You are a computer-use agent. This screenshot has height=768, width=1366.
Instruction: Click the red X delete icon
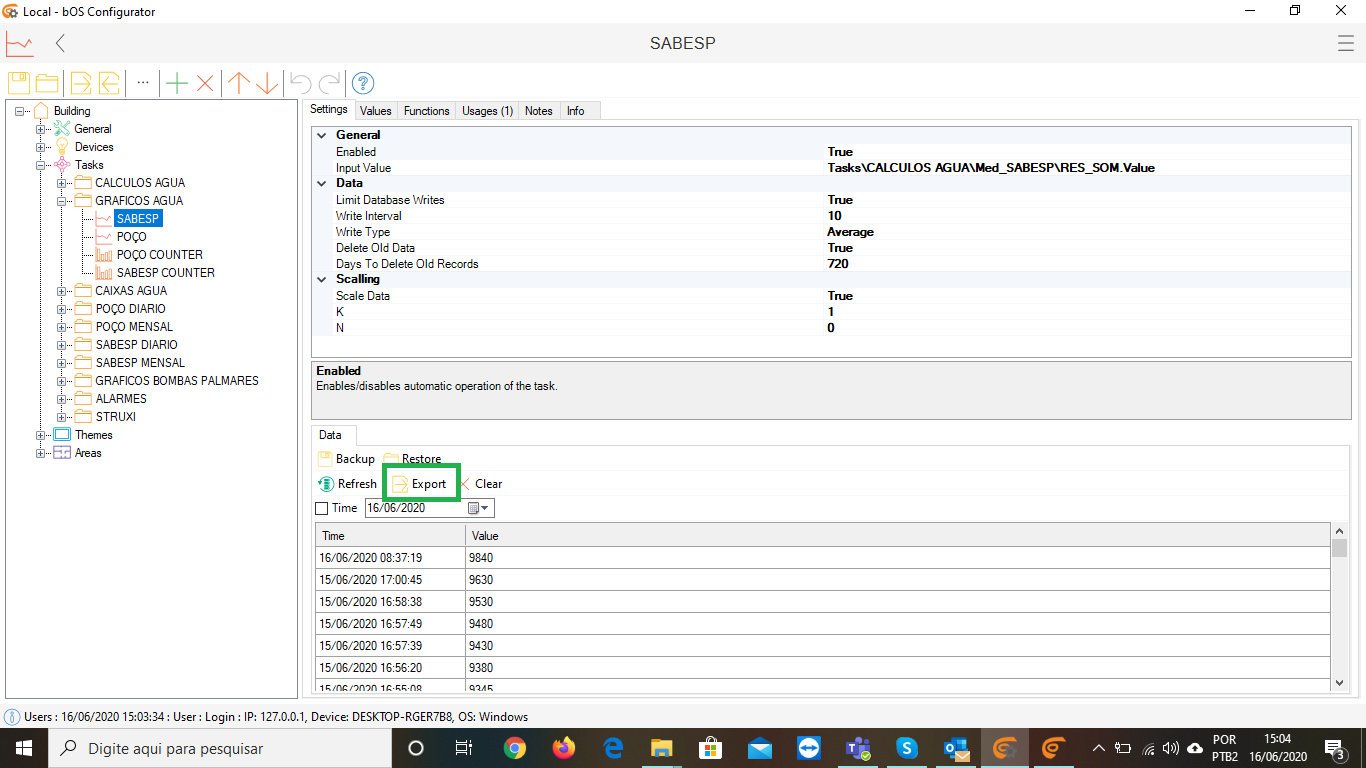coord(205,83)
